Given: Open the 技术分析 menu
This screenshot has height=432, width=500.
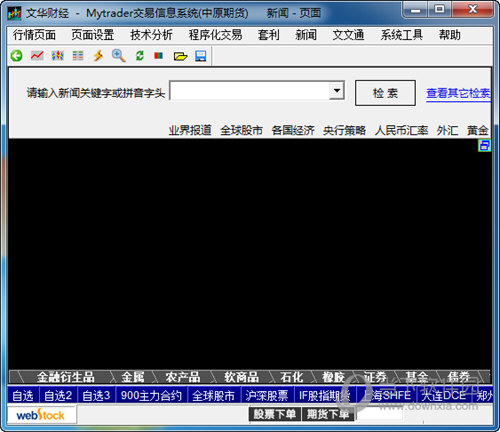Looking at the screenshot, I should click(151, 35).
